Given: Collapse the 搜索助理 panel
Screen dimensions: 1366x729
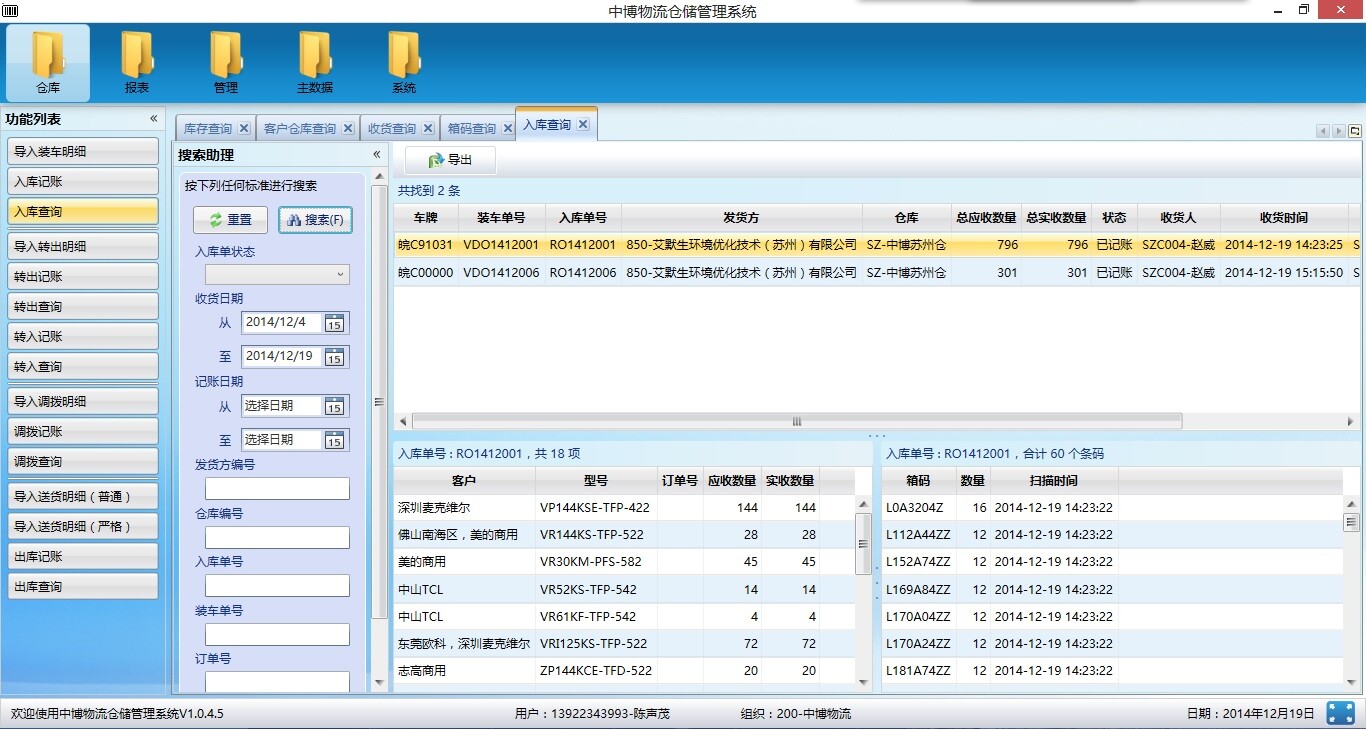Looking at the screenshot, I should click(x=377, y=155).
